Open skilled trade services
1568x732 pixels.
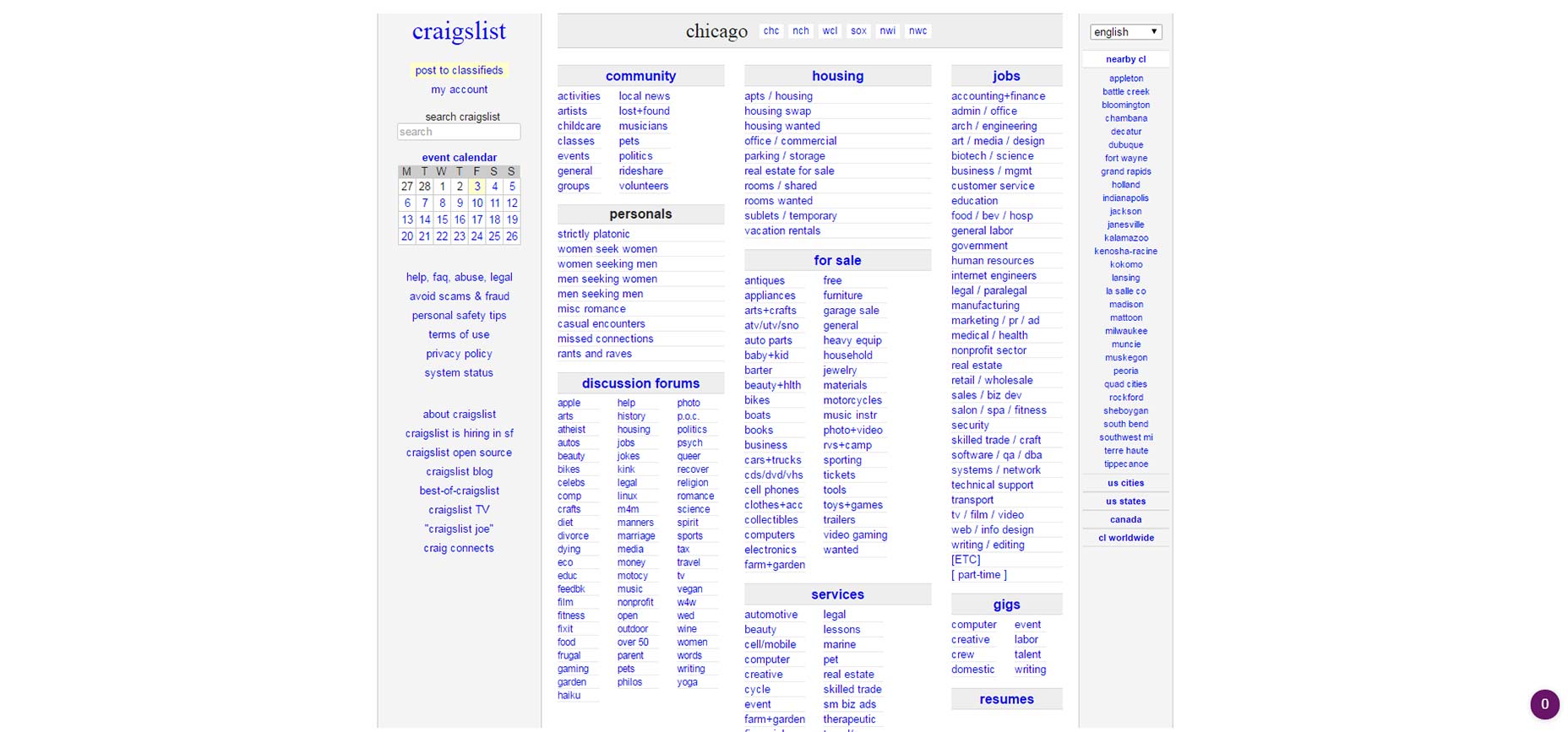click(x=852, y=690)
